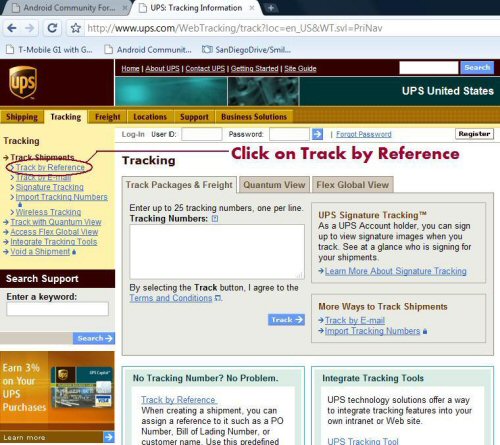The image size is (500, 445).
Task: Click the browser forward arrow
Action: tap(29, 28)
